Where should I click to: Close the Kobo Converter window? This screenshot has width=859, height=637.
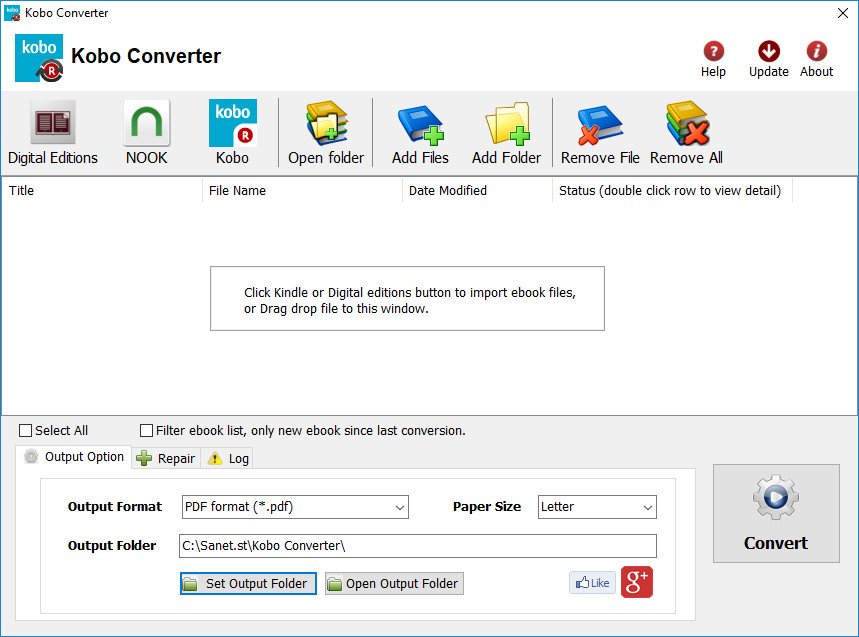843,13
